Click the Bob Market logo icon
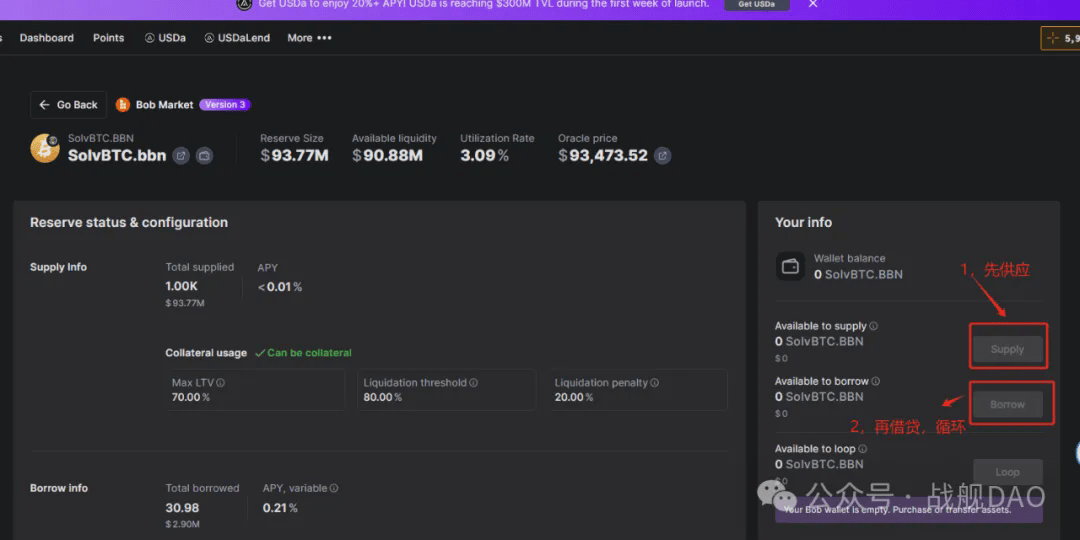The image size is (1080, 540). click(123, 105)
